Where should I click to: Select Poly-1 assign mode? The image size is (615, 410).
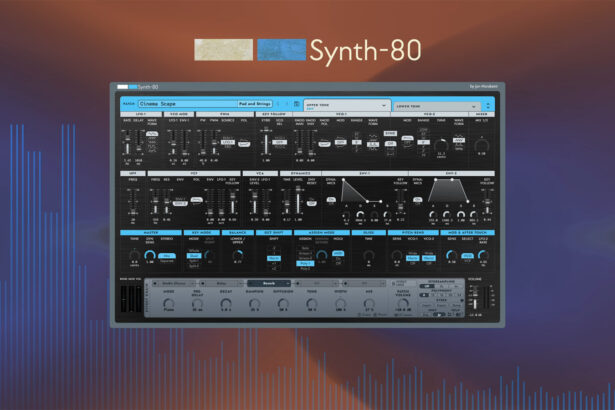click(305, 264)
